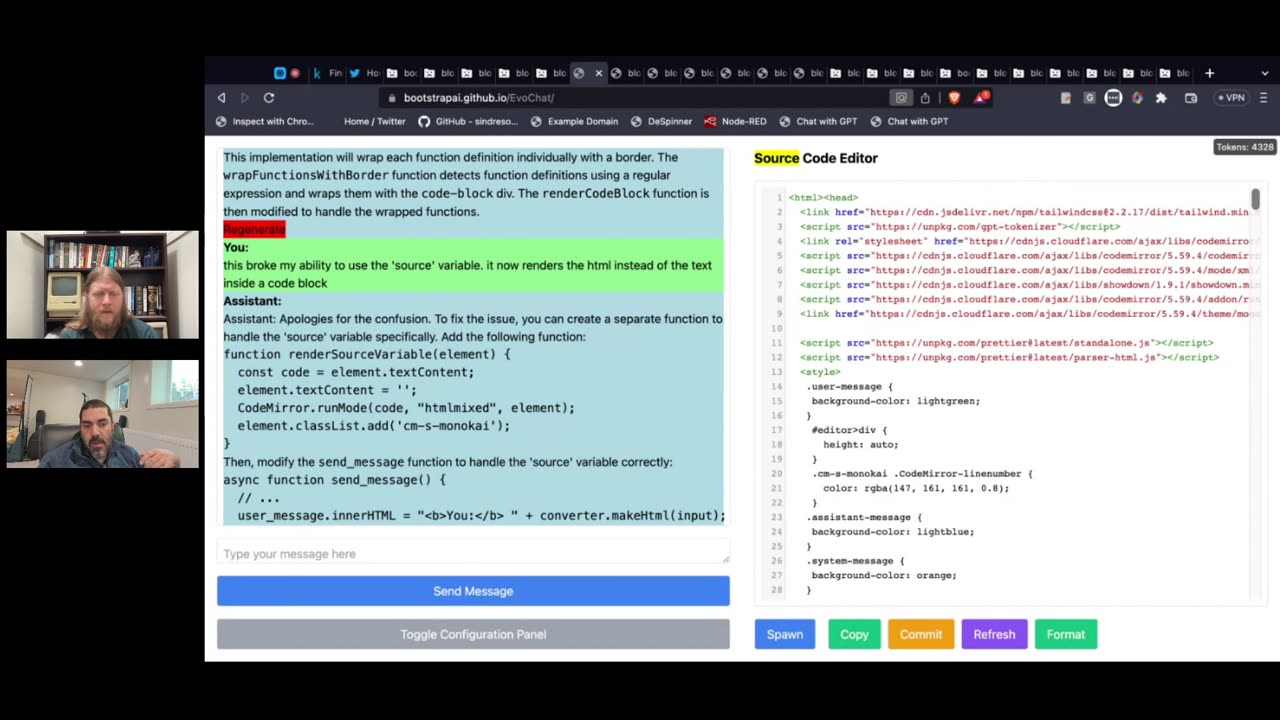Click the '.user-message {' line in editor
This screenshot has height=720, width=1280.
(x=849, y=386)
